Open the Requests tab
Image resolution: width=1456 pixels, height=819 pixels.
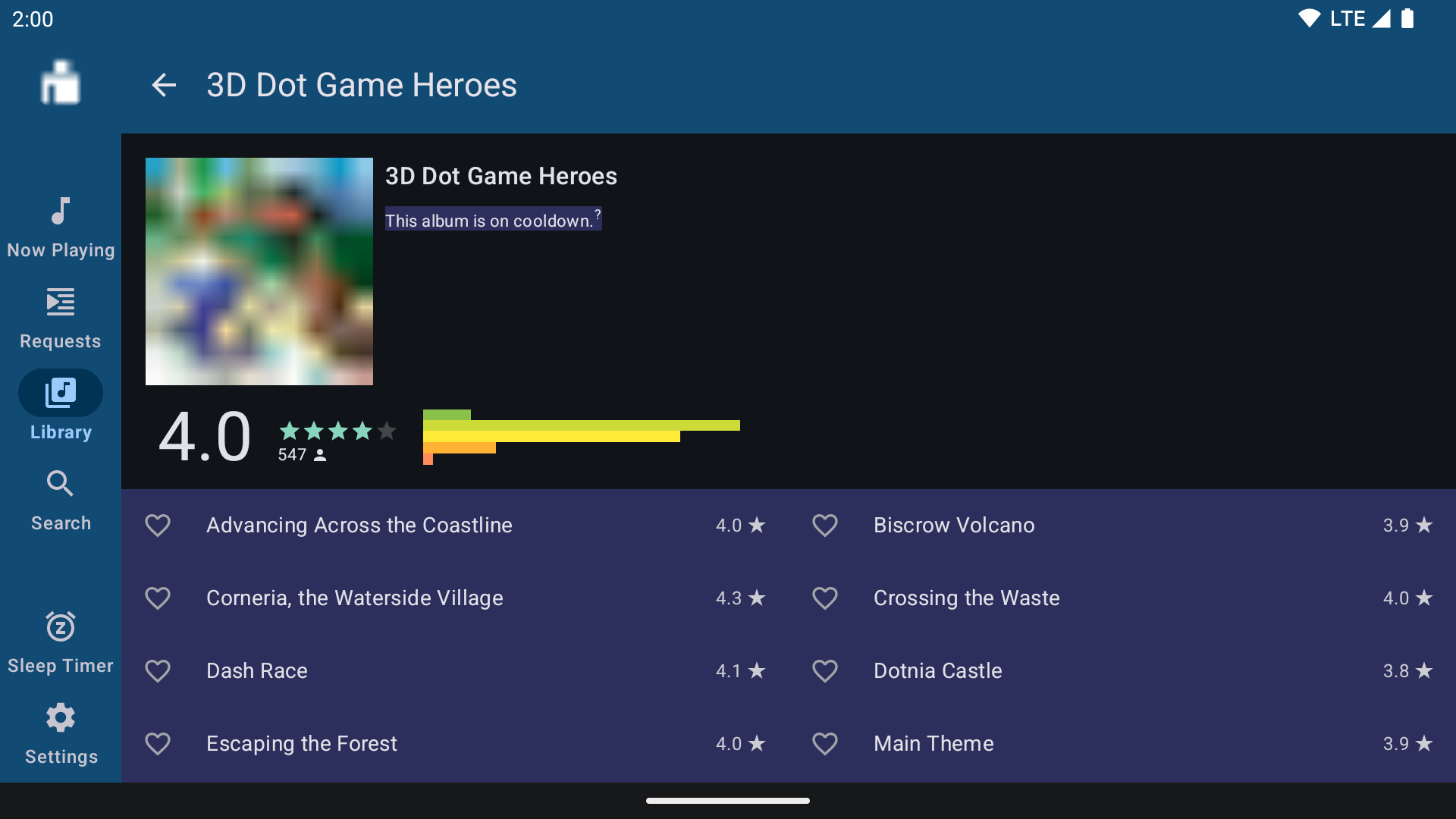(61, 318)
